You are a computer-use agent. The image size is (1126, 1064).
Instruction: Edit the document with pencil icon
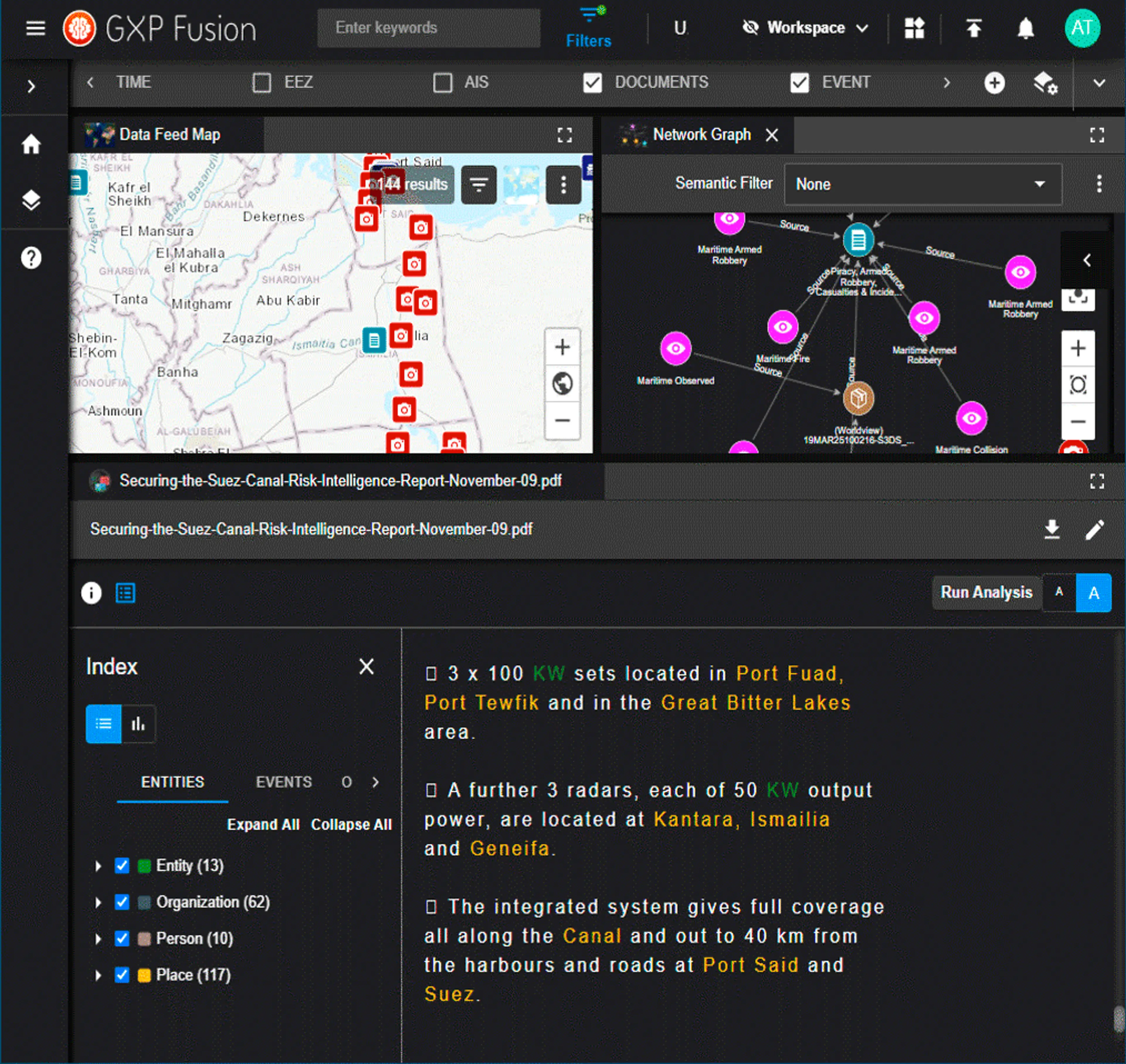pos(1095,530)
